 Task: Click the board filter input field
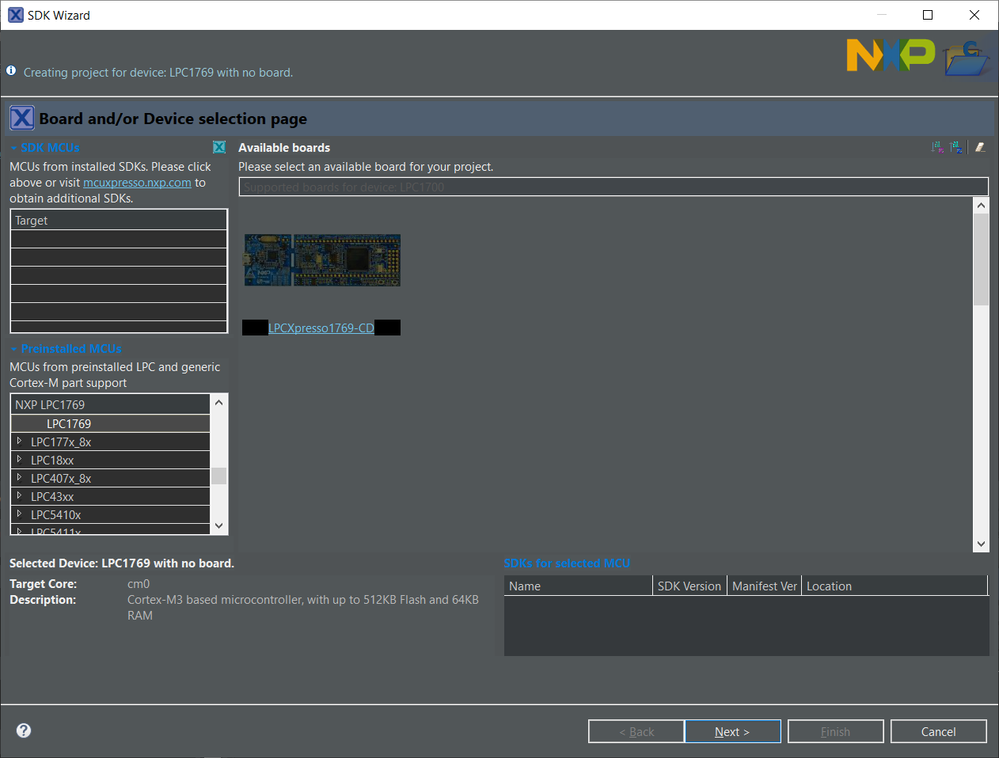tap(614, 187)
